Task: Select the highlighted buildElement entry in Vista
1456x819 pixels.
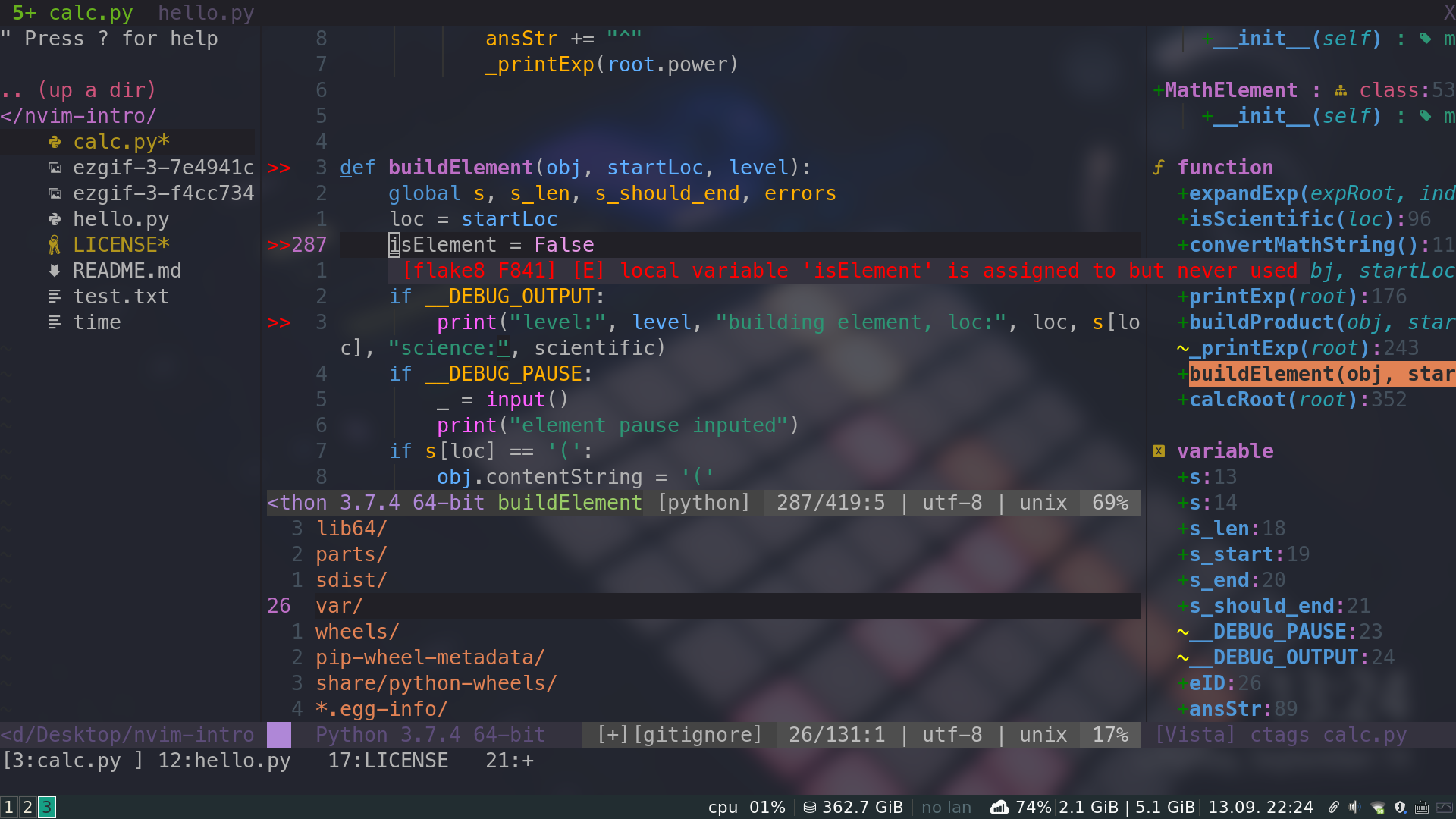Action: coord(1323,374)
